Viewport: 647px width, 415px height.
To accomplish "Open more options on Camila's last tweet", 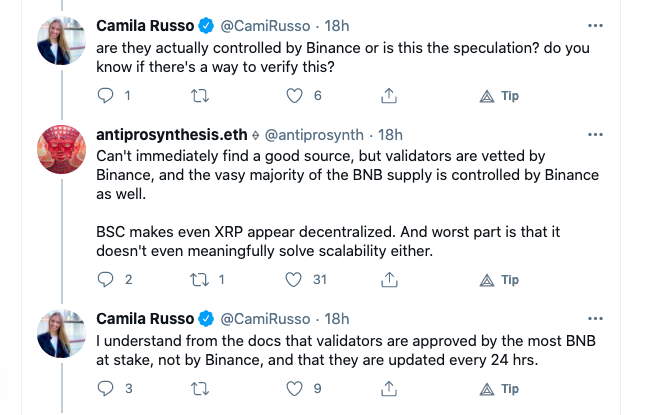I will tap(595, 318).
